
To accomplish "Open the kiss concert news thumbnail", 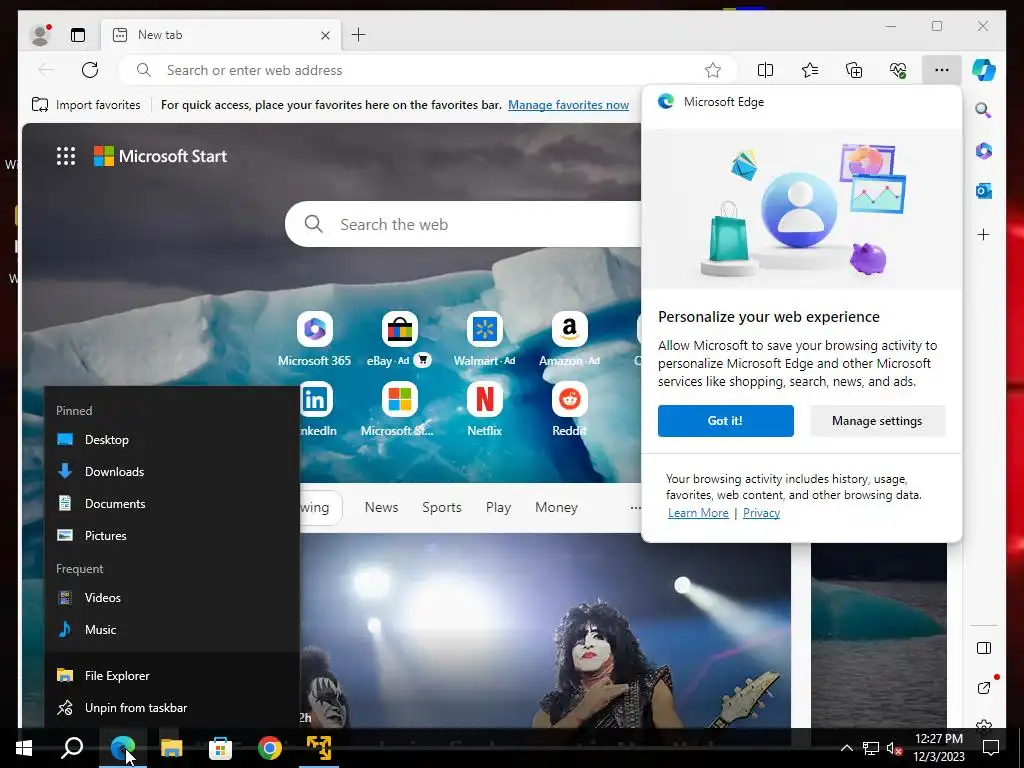I will point(545,630).
